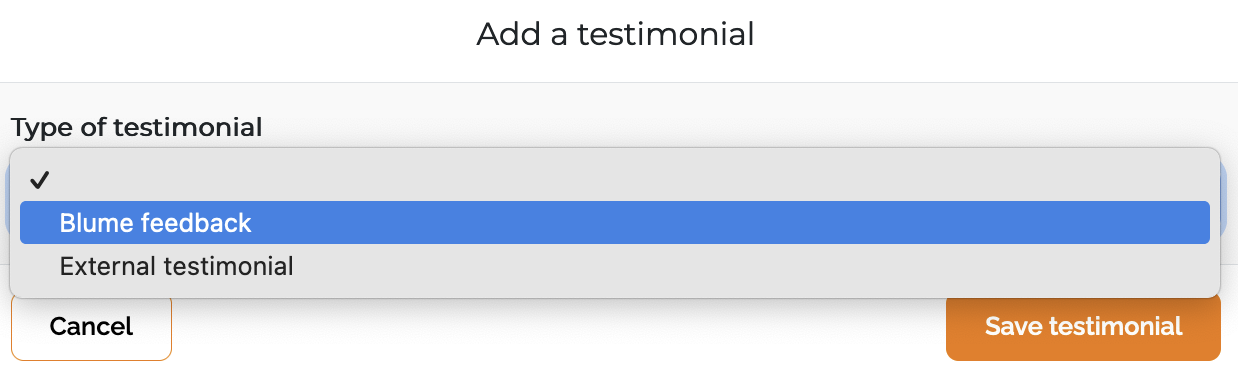Dismiss the dialog with the Cancel button

click(91, 326)
